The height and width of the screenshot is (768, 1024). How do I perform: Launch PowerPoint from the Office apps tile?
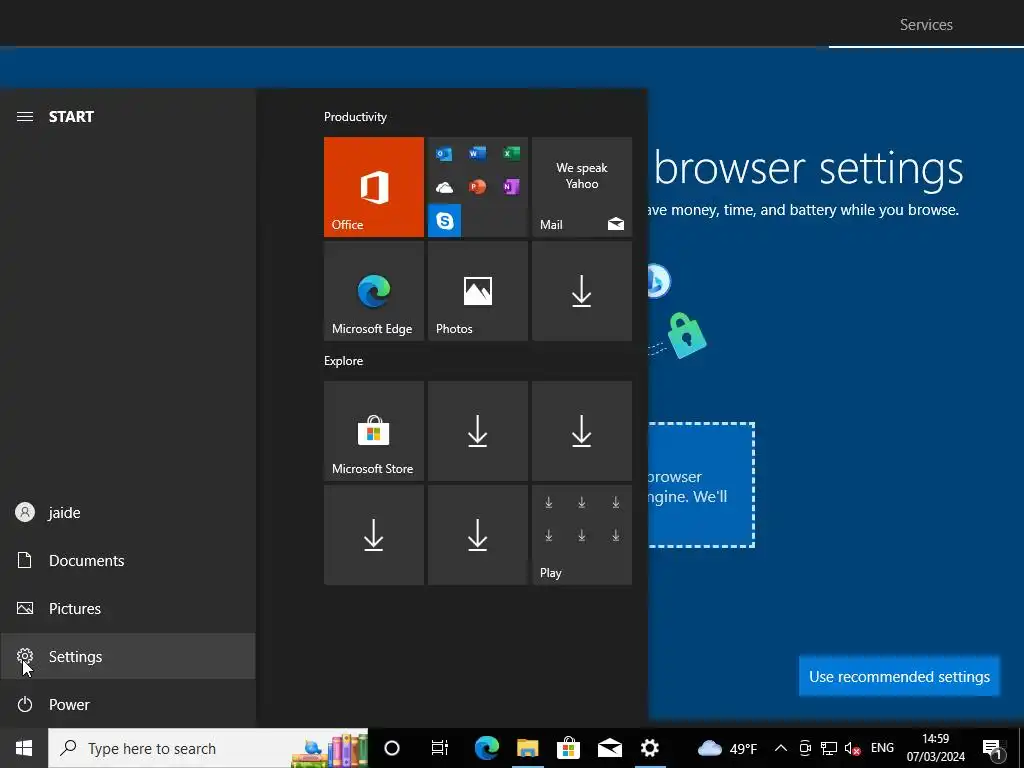click(477, 187)
